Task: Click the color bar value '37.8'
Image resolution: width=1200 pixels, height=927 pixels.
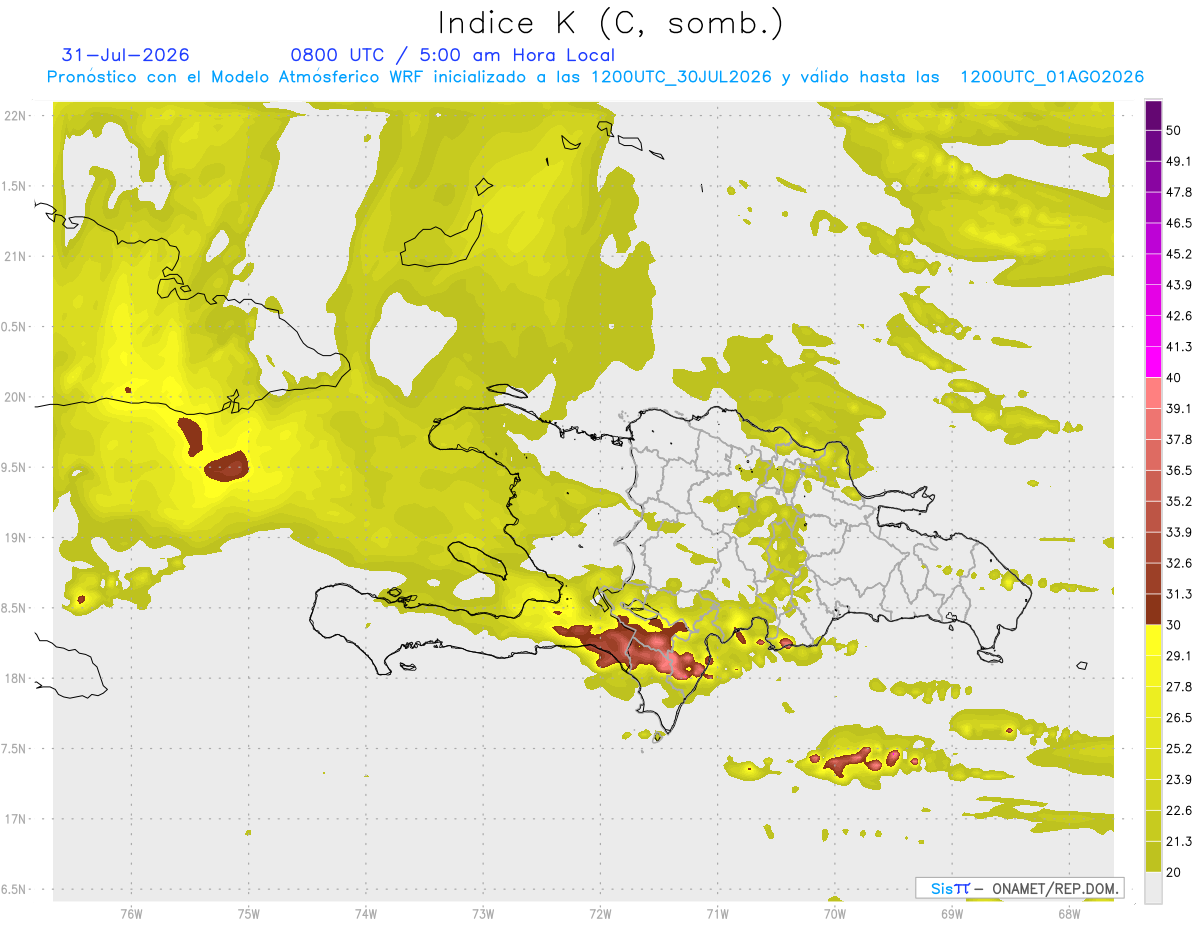Action: click(1179, 439)
